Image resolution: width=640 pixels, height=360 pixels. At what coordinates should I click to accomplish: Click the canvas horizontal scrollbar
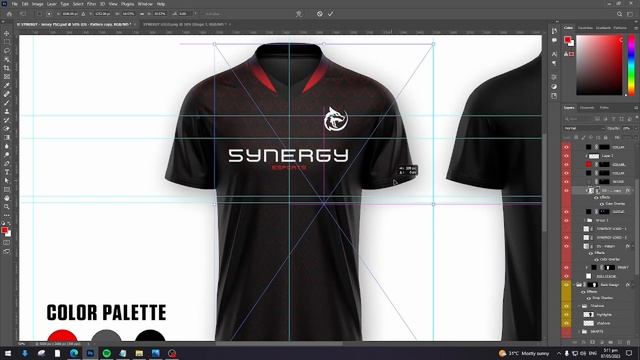(280, 344)
